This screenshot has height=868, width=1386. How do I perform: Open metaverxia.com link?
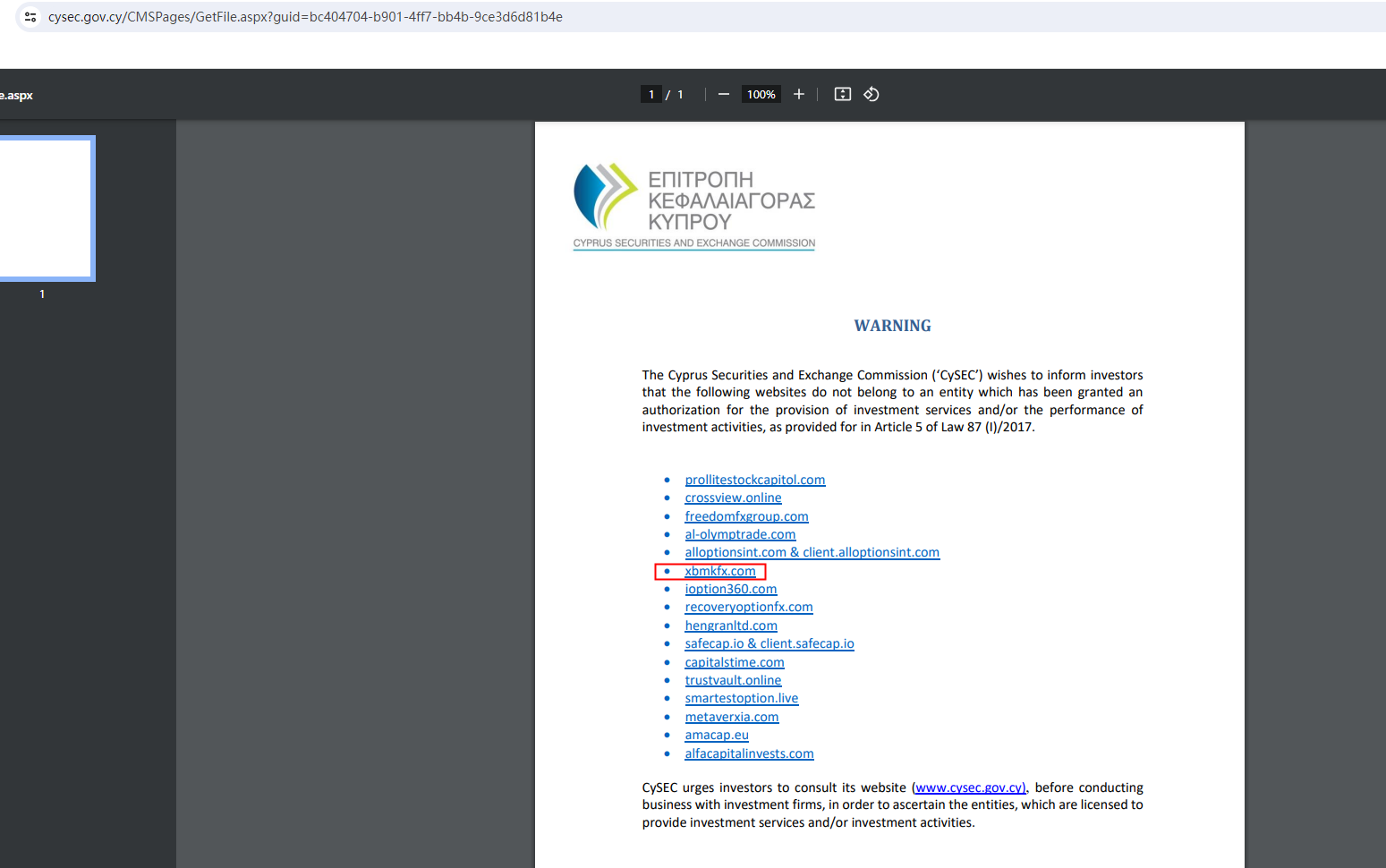click(732, 717)
